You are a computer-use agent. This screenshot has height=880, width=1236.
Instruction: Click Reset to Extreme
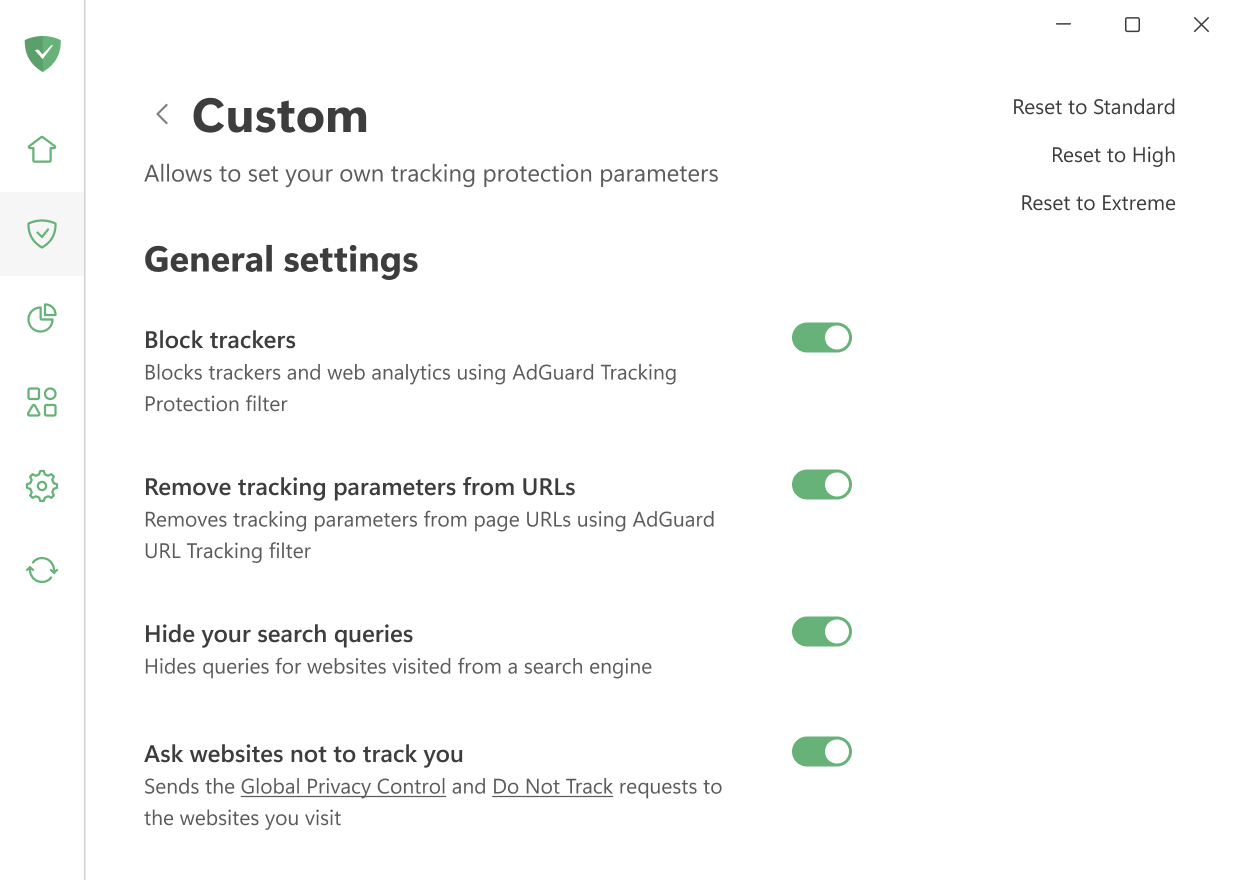coord(1098,203)
